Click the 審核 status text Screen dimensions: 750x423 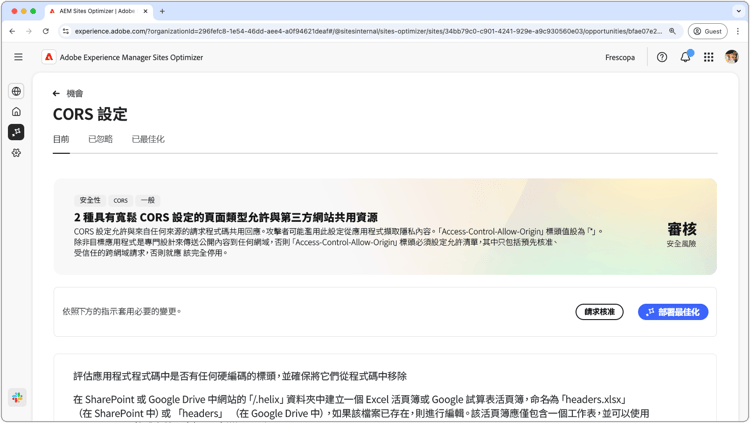coord(682,229)
